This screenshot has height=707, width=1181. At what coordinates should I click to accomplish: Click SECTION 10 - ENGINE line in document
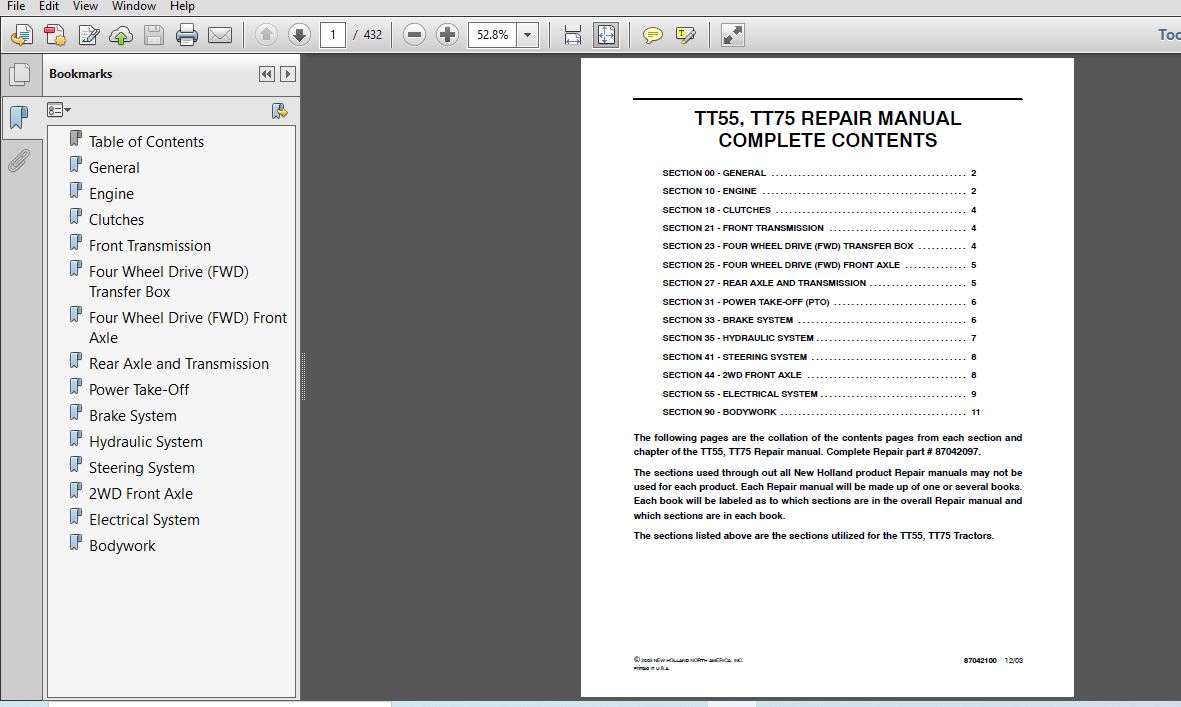coord(819,191)
